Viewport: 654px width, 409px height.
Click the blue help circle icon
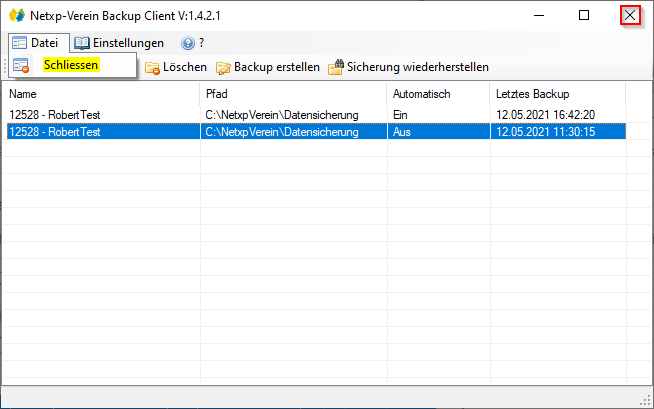click(188, 43)
